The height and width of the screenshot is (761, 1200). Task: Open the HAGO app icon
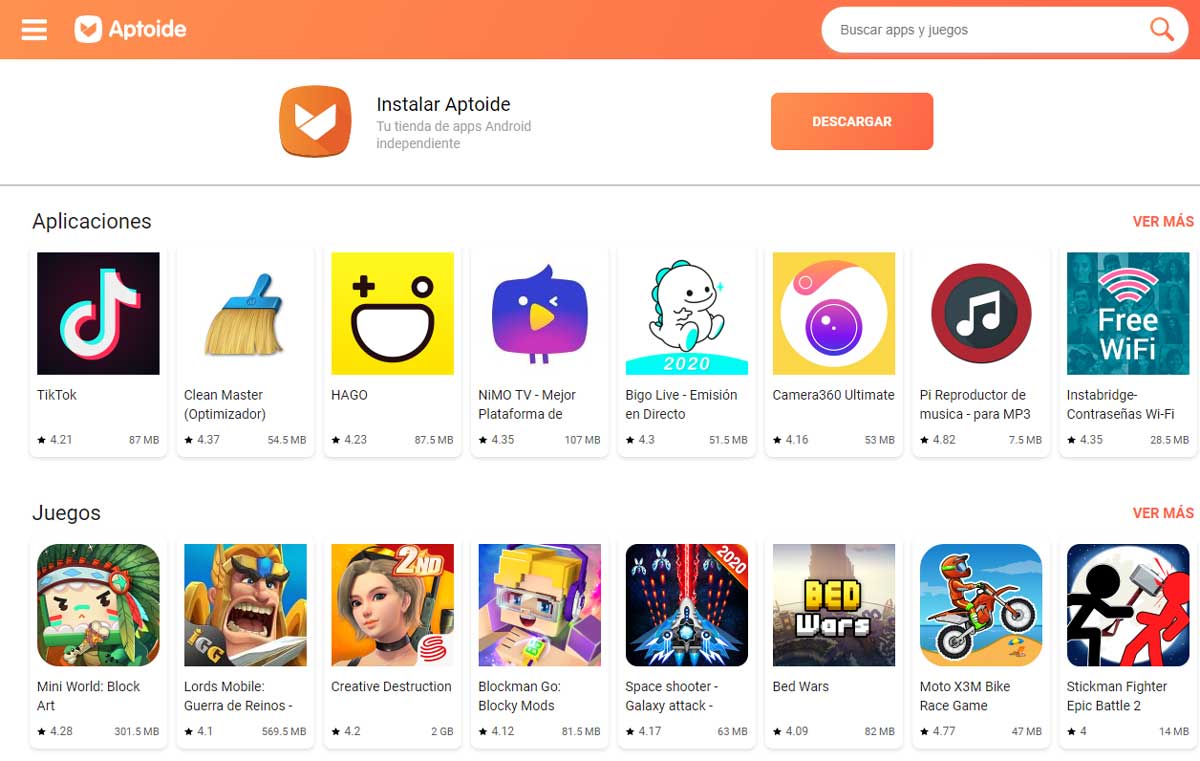pyautogui.click(x=392, y=313)
